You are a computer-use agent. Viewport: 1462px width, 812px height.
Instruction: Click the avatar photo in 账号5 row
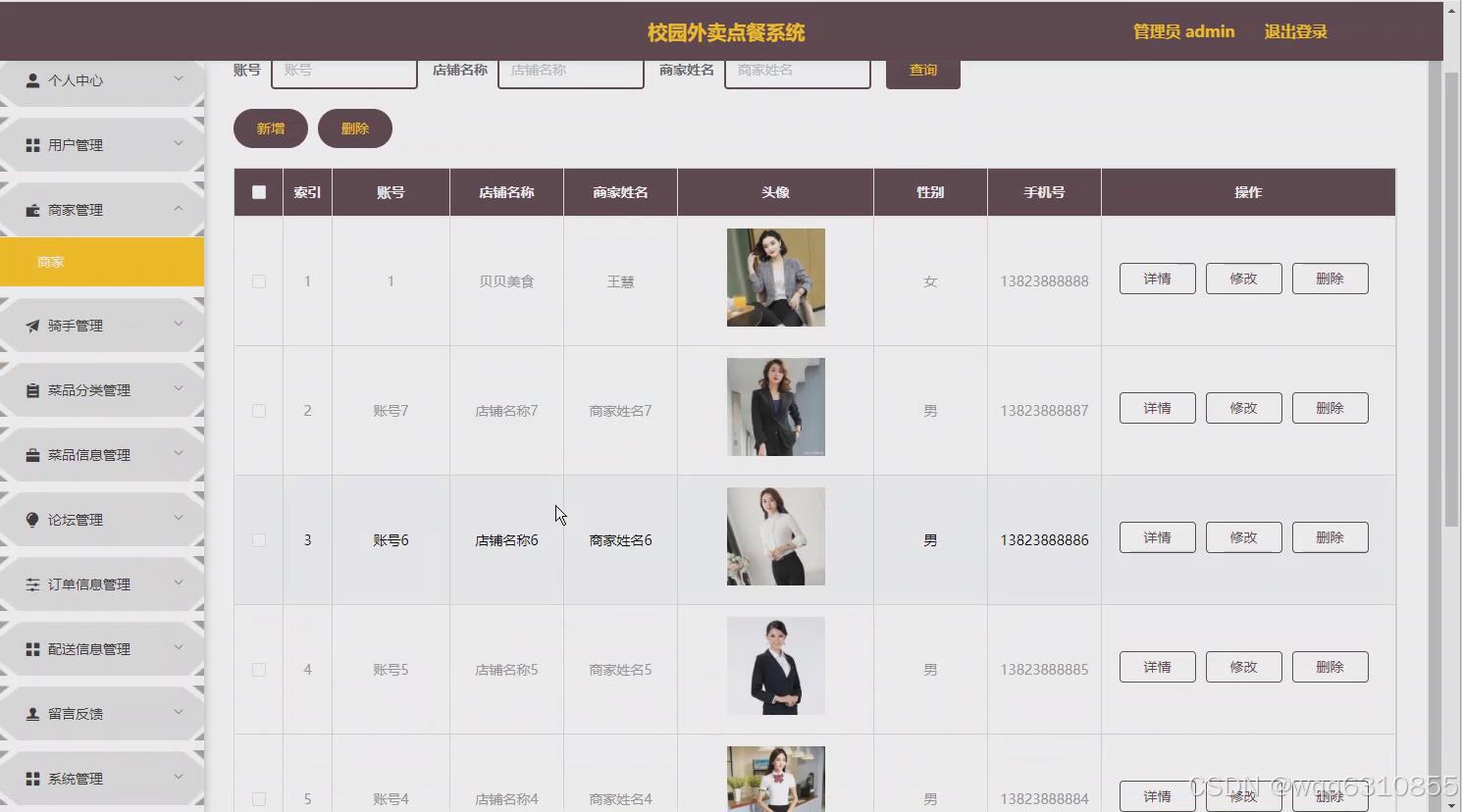pos(776,666)
